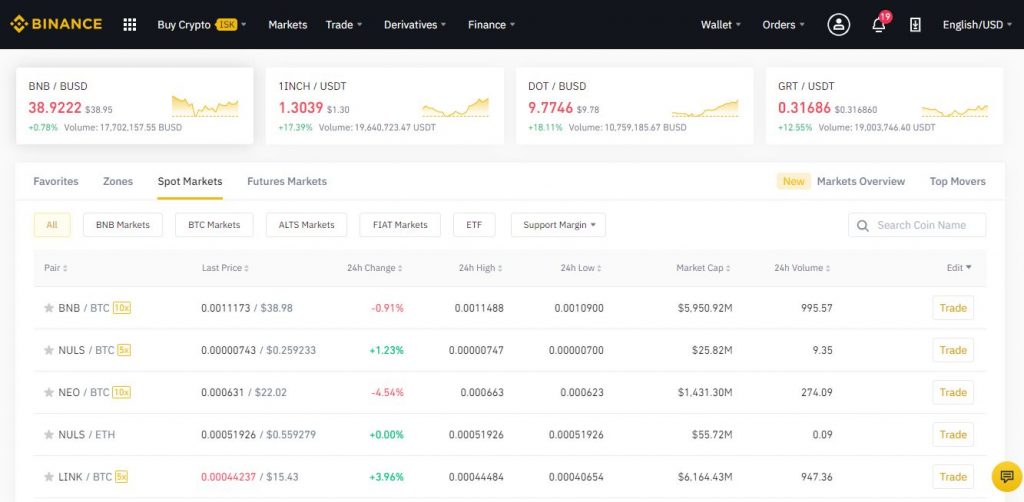Sort by 24h Low column
This screenshot has height=502, width=1024.
coord(581,268)
